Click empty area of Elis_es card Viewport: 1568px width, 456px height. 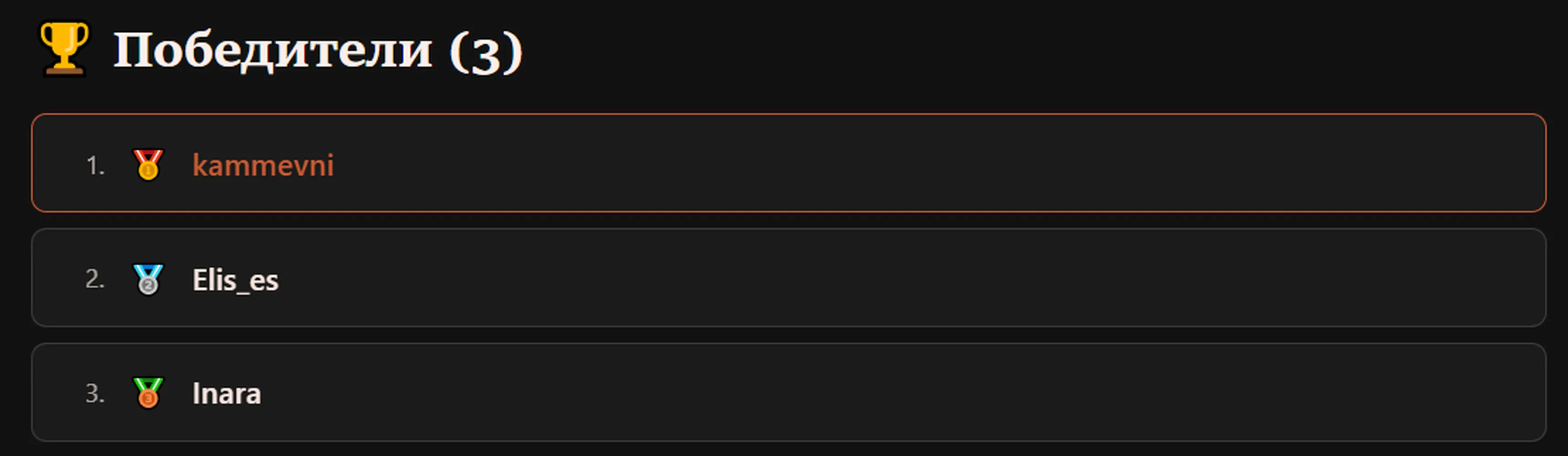pos(913,278)
